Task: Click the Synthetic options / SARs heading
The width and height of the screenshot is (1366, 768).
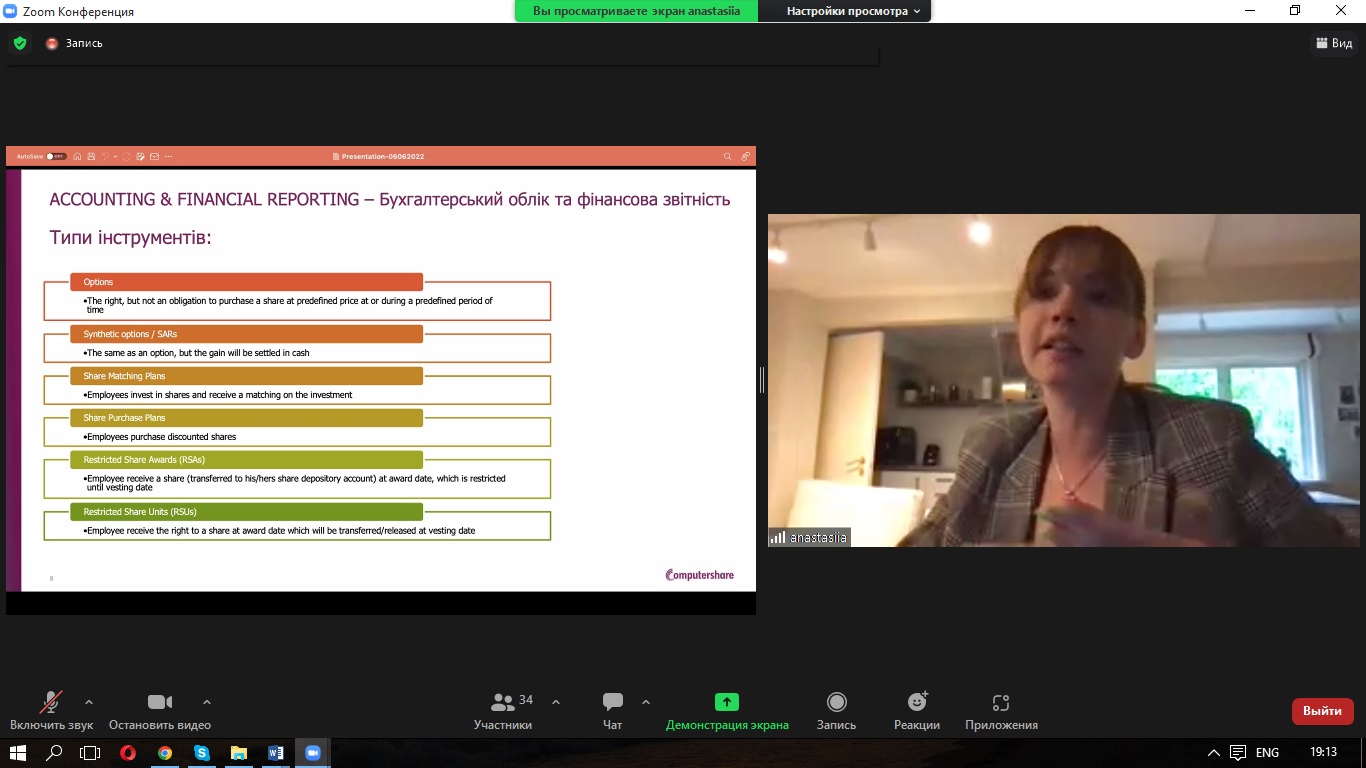Action: (246, 334)
